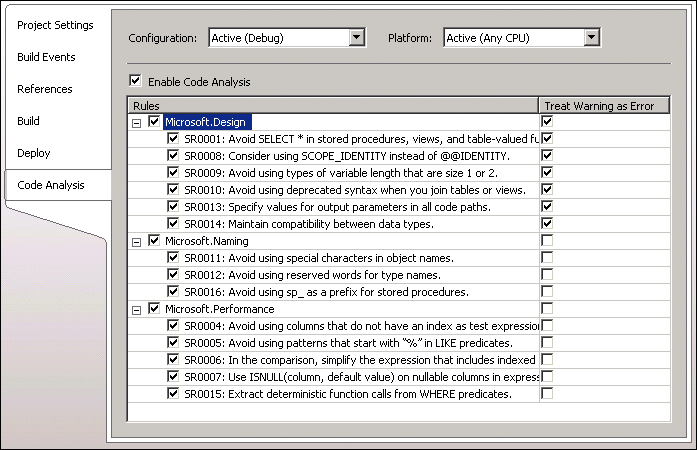The width and height of the screenshot is (697, 450).
Task: Check Treat Warning as Error for SR0007
Action: click(547, 376)
